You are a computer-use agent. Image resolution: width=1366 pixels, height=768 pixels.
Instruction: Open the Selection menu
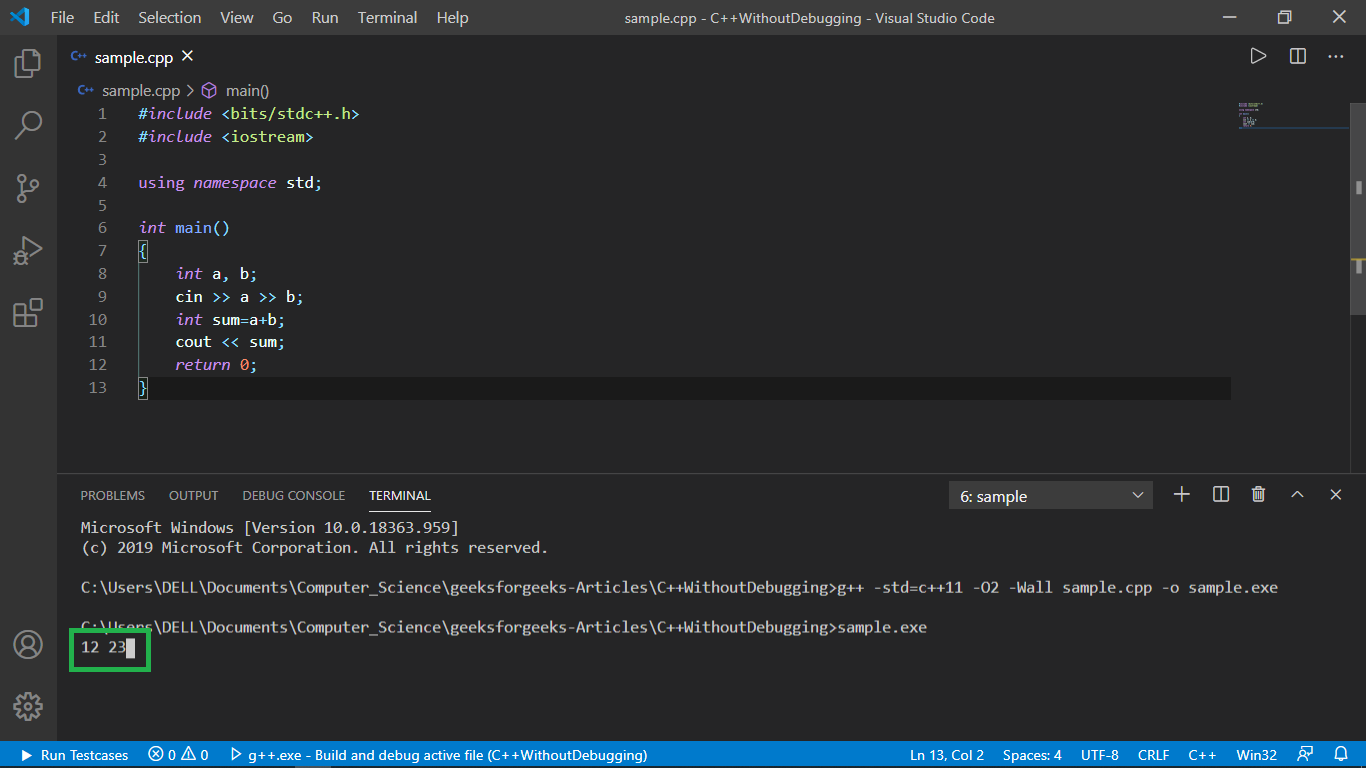tap(170, 18)
